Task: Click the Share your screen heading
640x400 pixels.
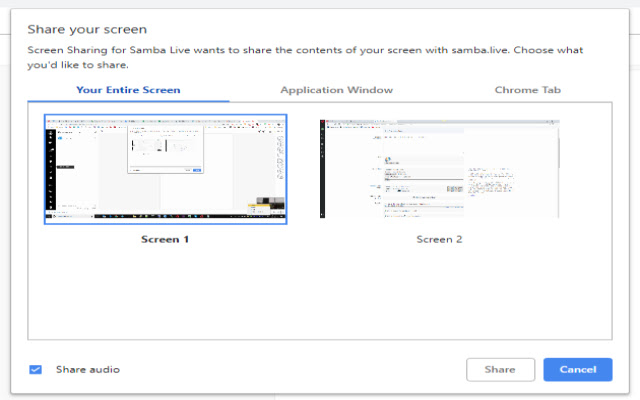Action: 87,29
